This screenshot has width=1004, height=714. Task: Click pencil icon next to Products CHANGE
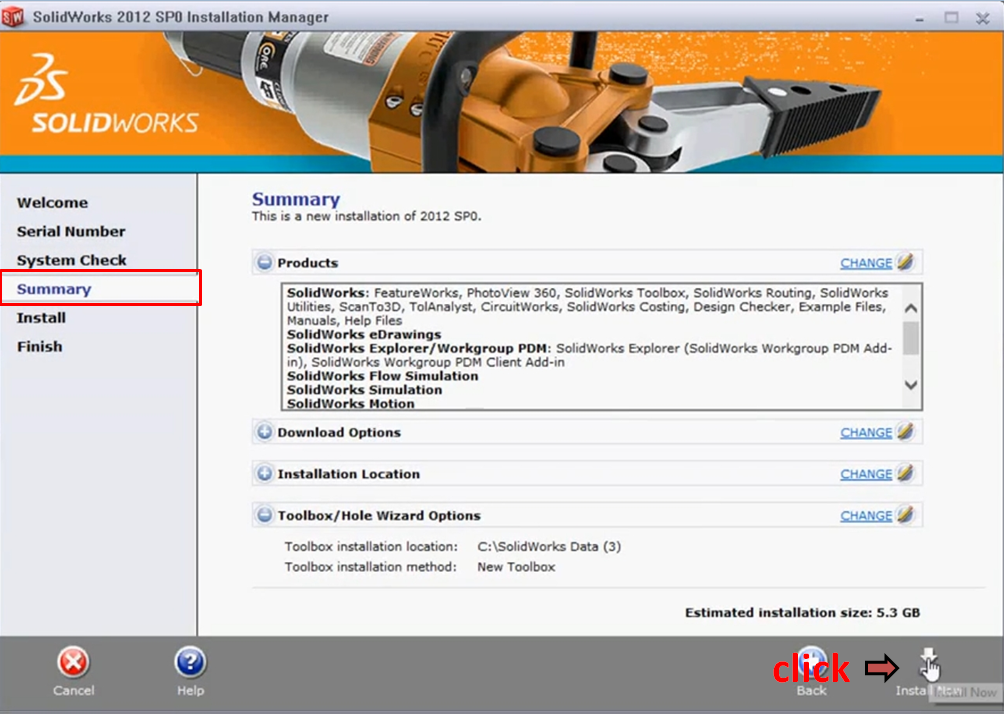pyautogui.click(x=905, y=261)
